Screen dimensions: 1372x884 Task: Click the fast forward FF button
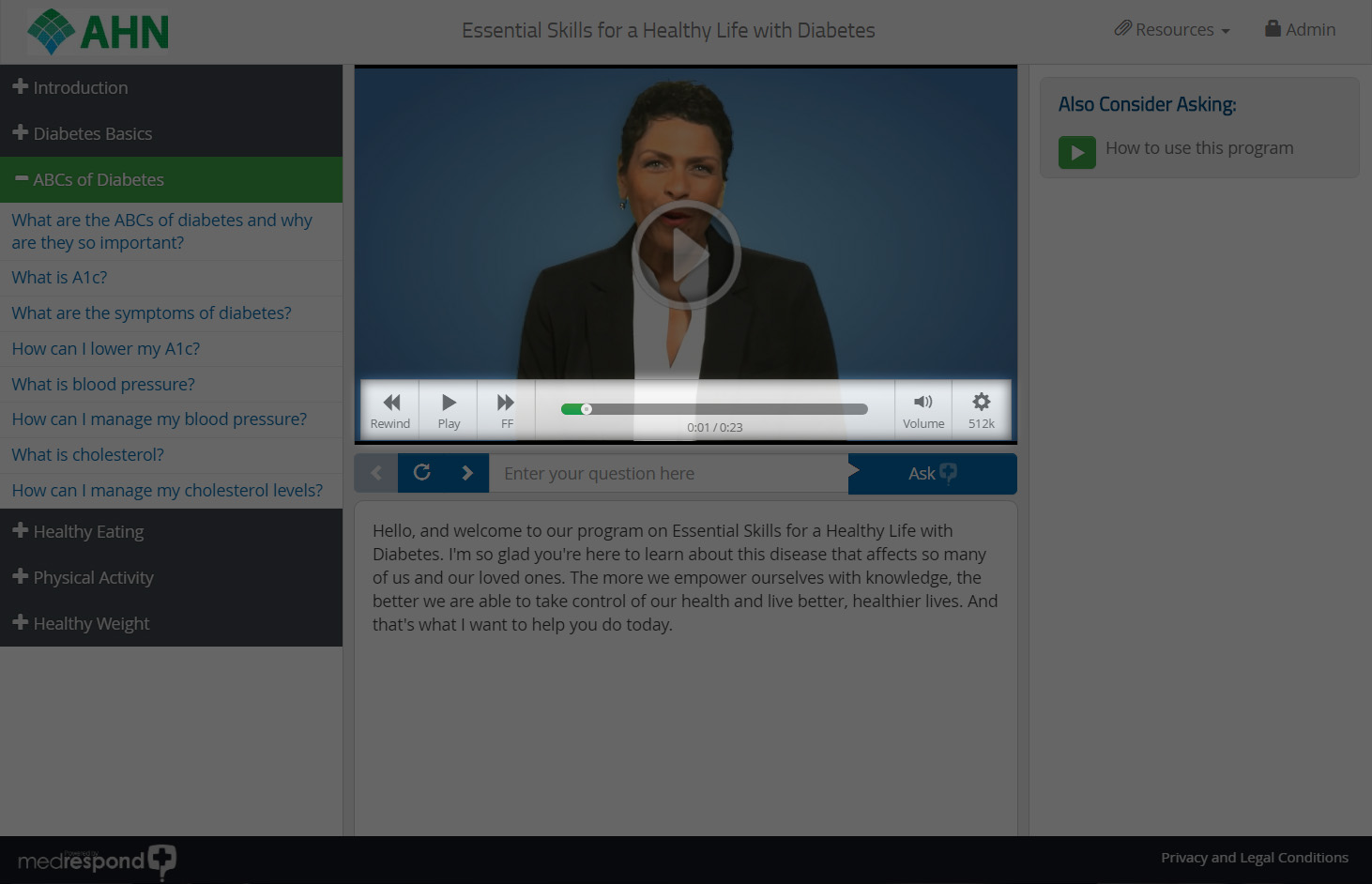click(506, 410)
